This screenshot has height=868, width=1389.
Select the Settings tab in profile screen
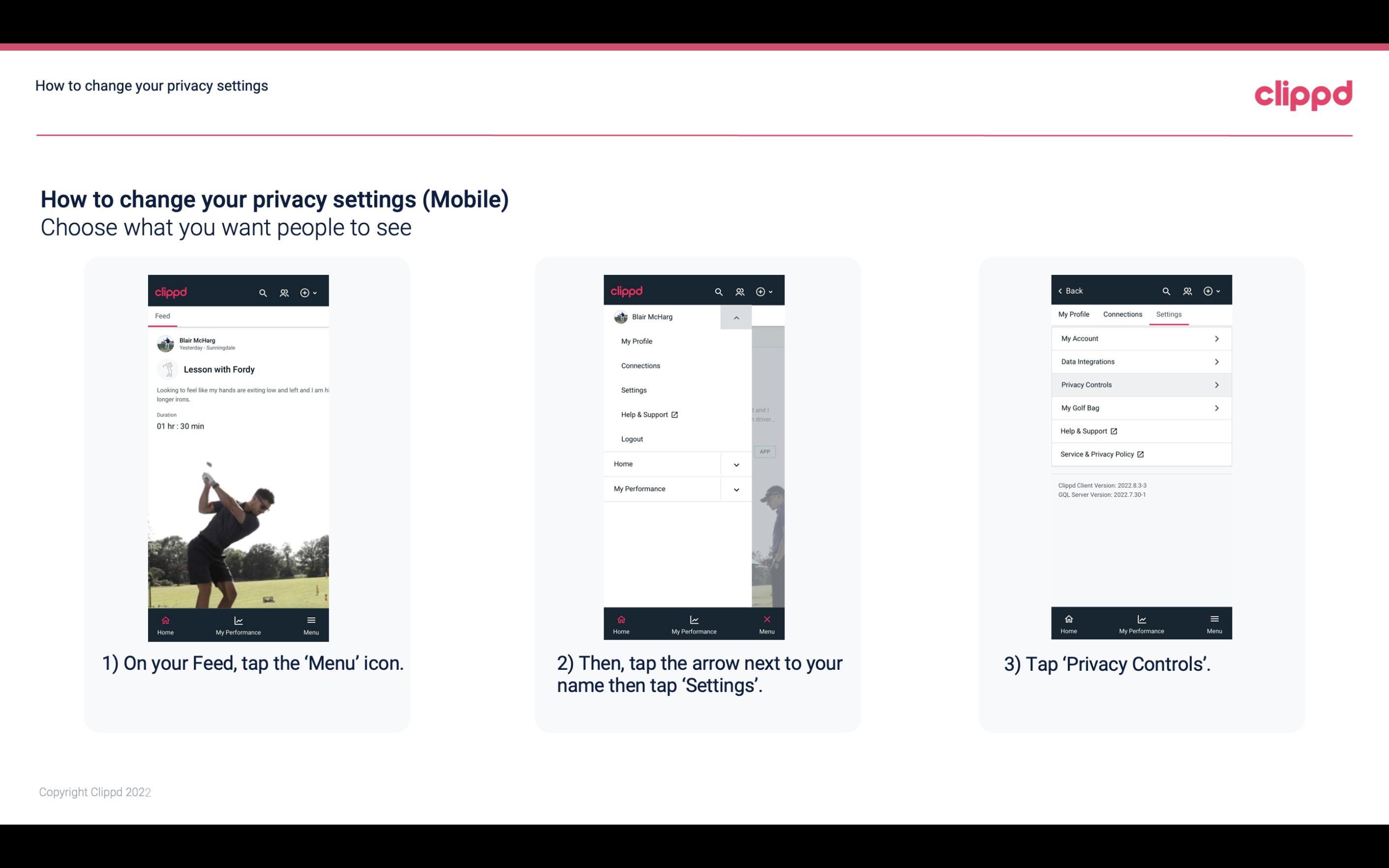click(1168, 314)
